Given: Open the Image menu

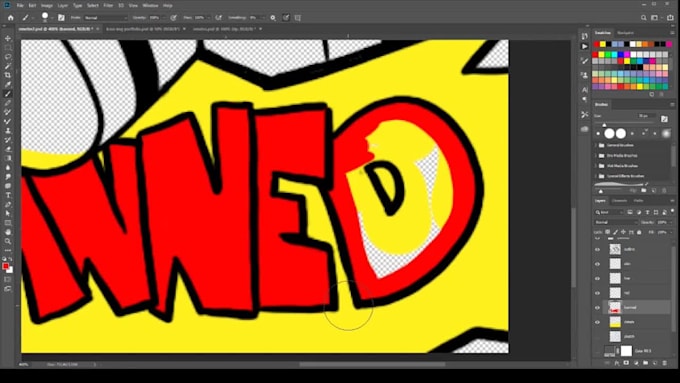Looking at the screenshot, I should click(x=46, y=6).
